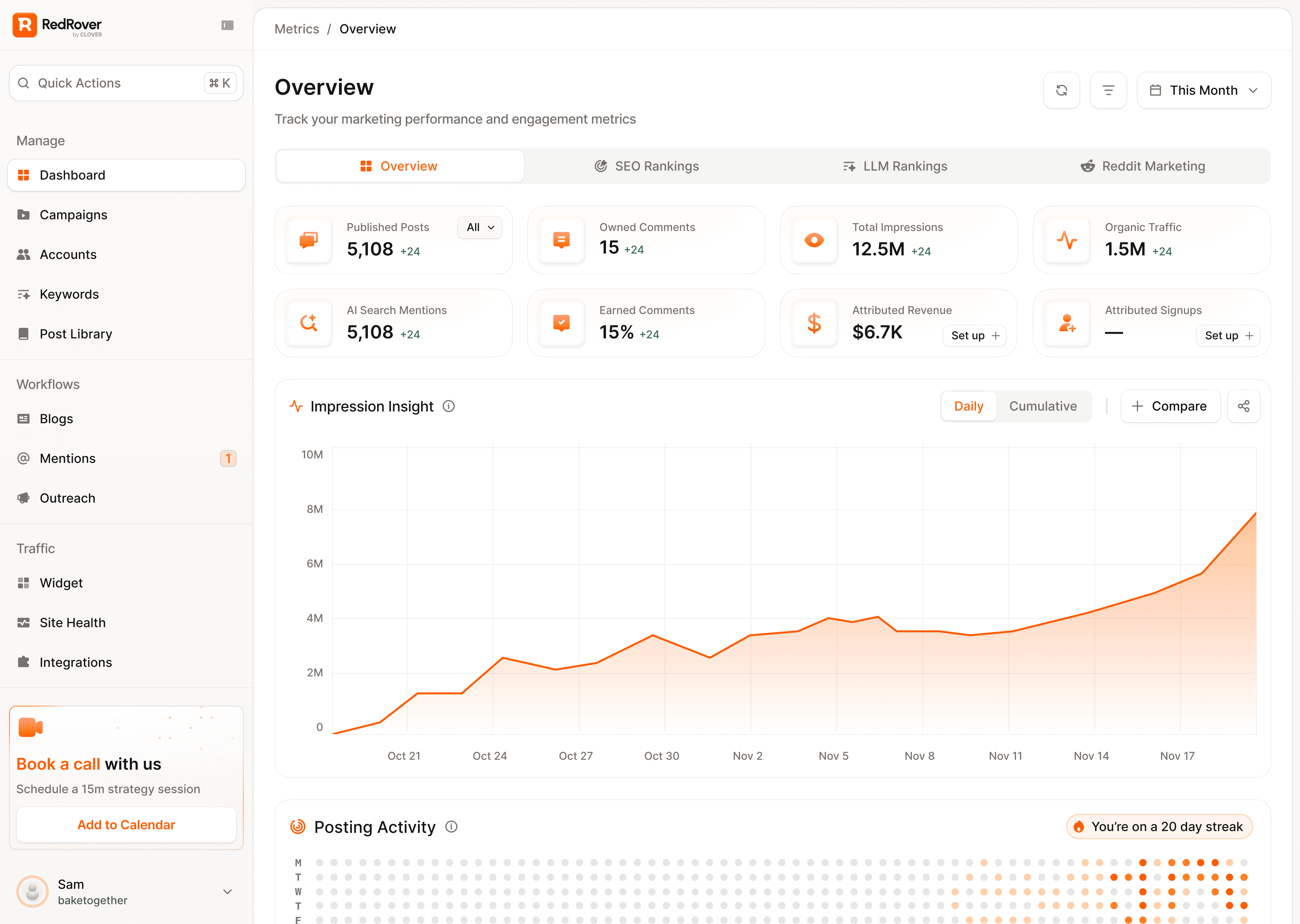Switch to the Reddit Marketing tab

(1143, 166)
